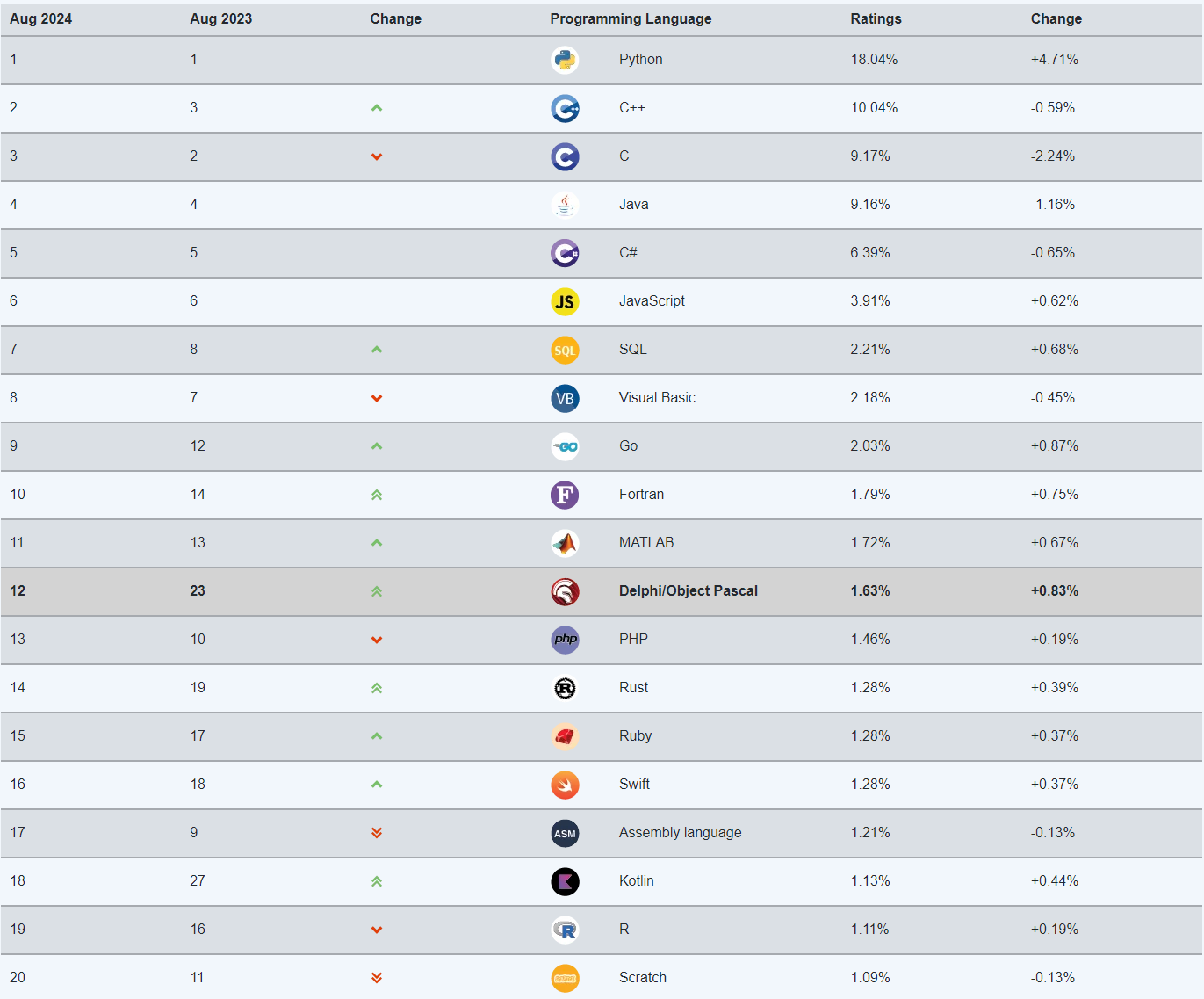Click the Rust gear logo icon
Viewport: 1204px width, 999px height.
565,688
